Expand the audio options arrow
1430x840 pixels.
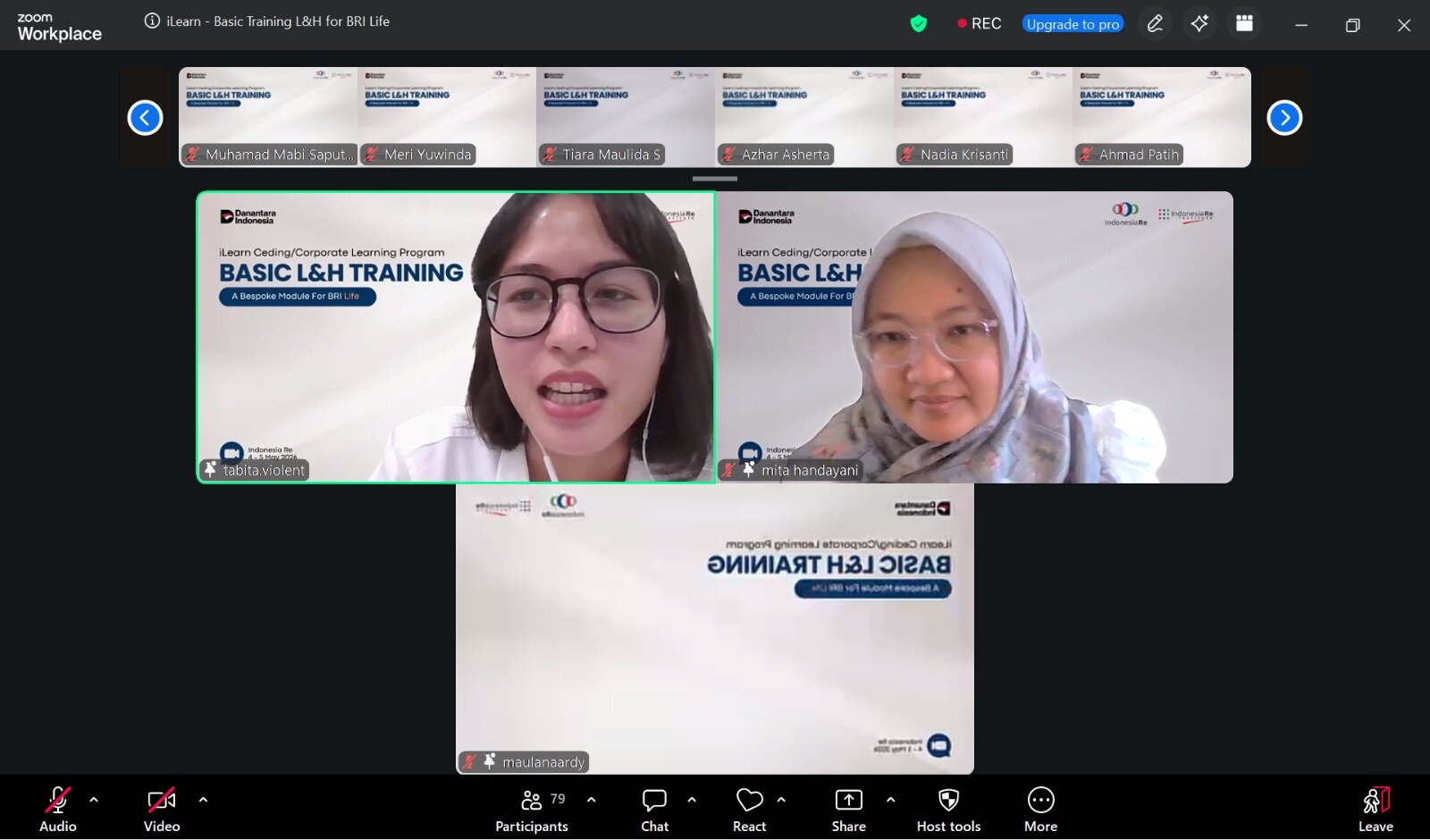tap(94, 800)
